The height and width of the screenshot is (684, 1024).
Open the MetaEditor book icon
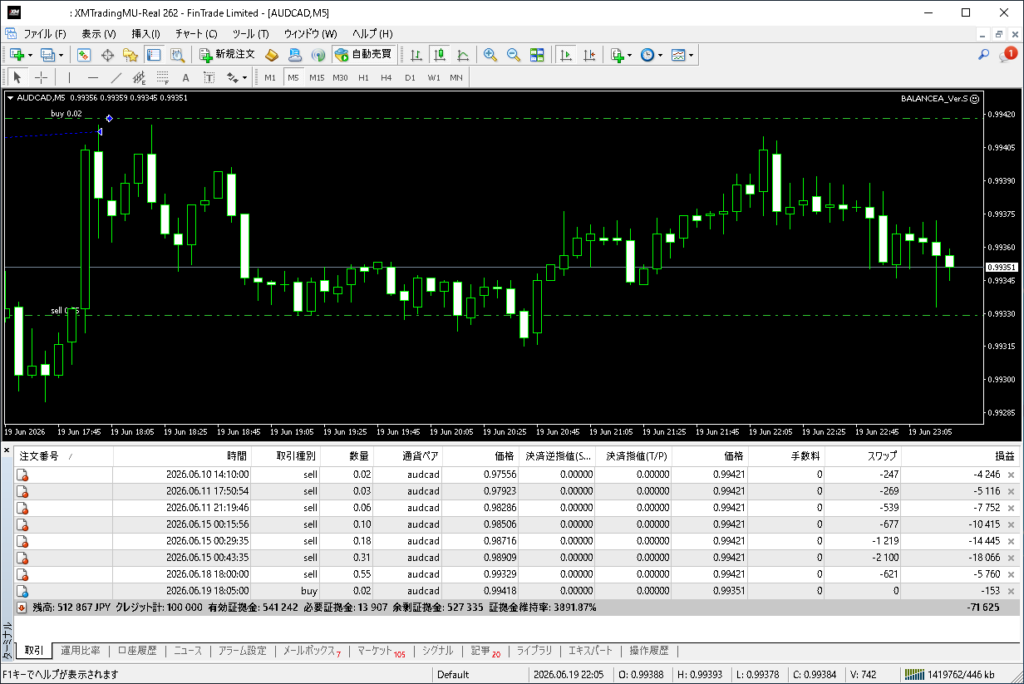pos(272,55)
